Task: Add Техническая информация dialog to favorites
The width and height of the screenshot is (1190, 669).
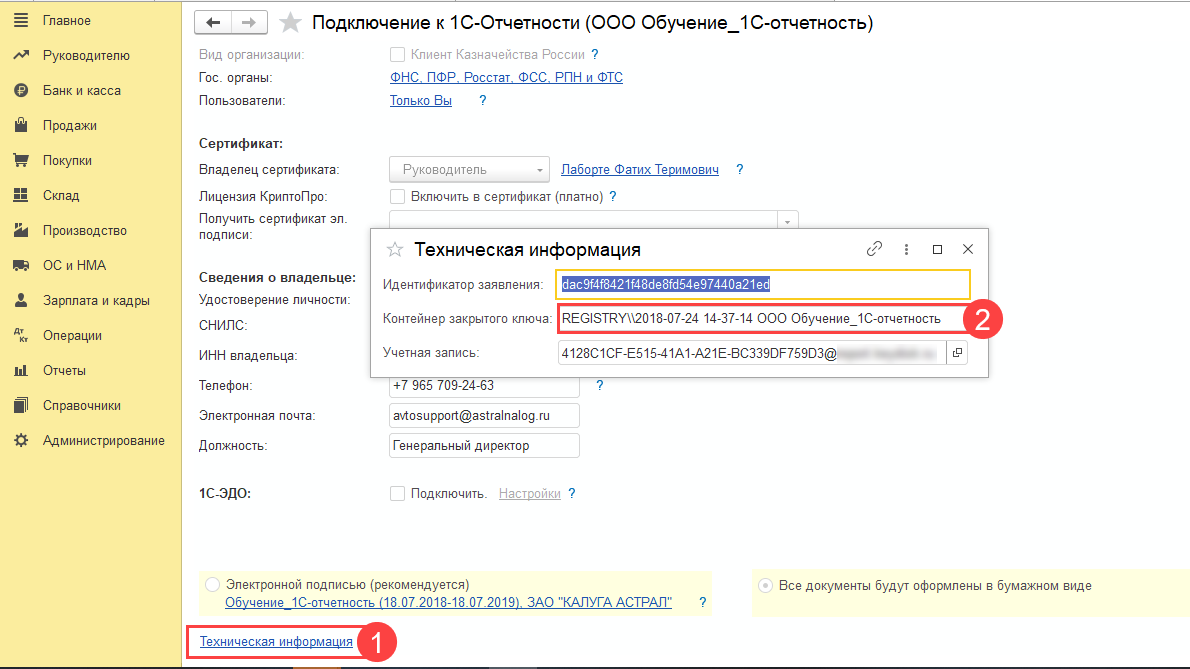Action: [395, 250]
